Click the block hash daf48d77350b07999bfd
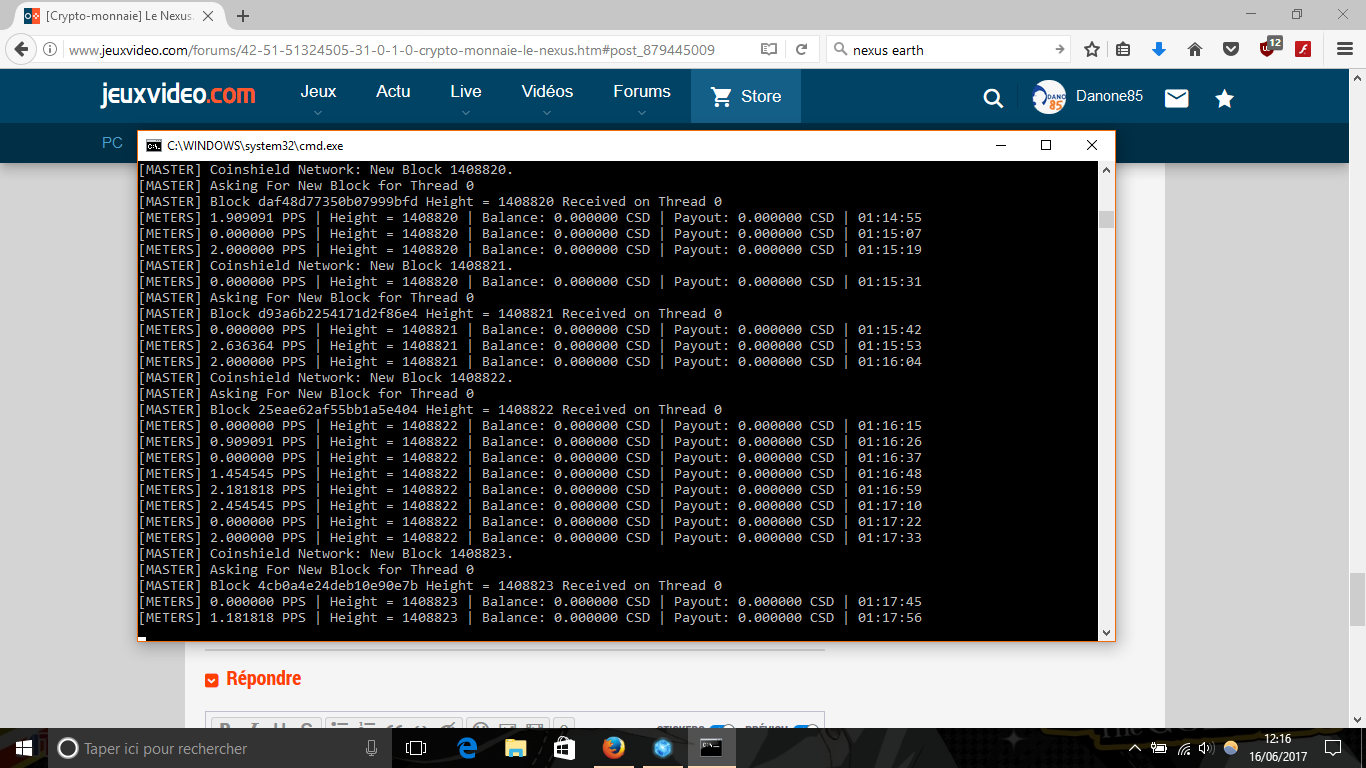 click(x=337, y=202)
